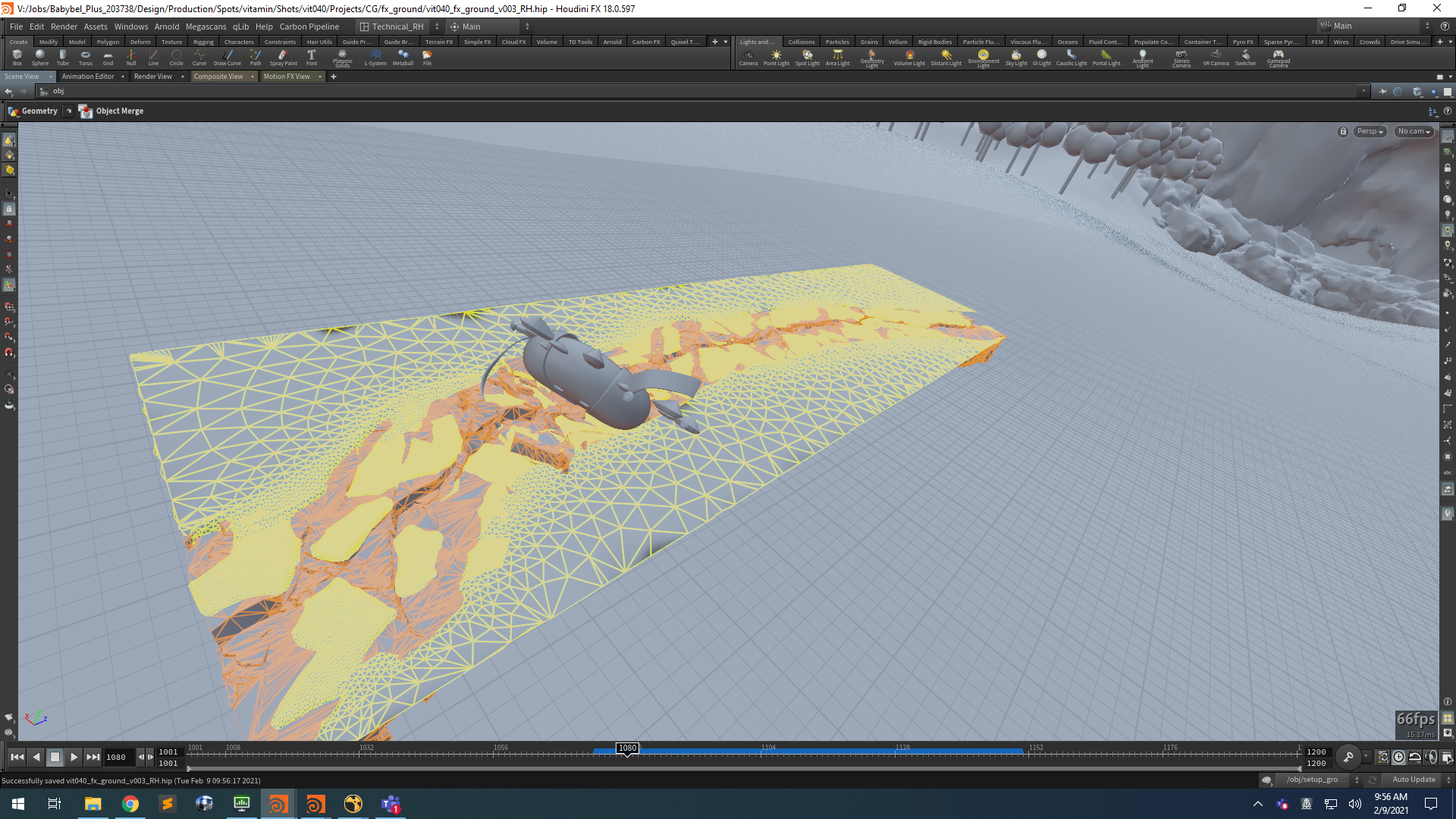This screenshot has width=1456, height=819.
Task: Create a Metaball from the shelf
Action: 403,58
